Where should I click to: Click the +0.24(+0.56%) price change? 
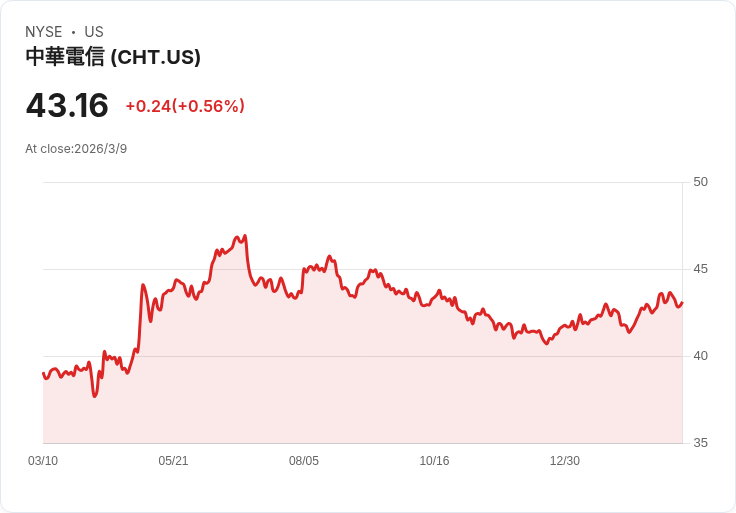pyautogui.click(x=185, y=106)
